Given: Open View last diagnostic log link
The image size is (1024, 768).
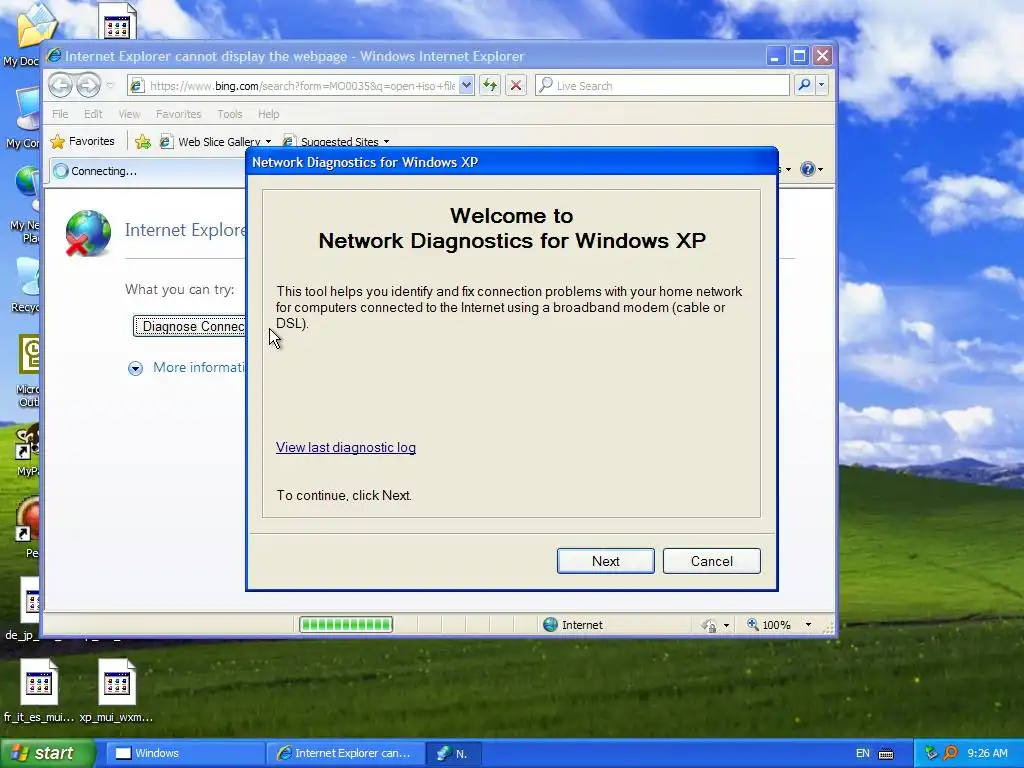Looking at the screenshot, I should 345,447.
